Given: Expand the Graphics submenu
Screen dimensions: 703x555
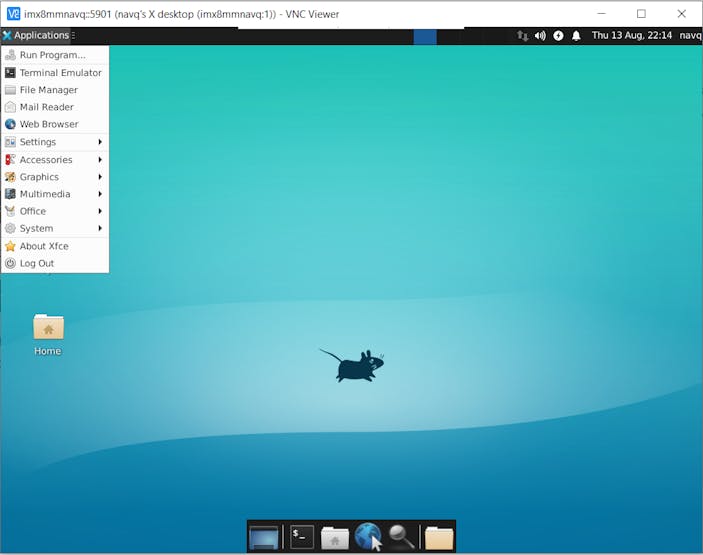Looking at the screenshot, I should click(x=55, y=177).
